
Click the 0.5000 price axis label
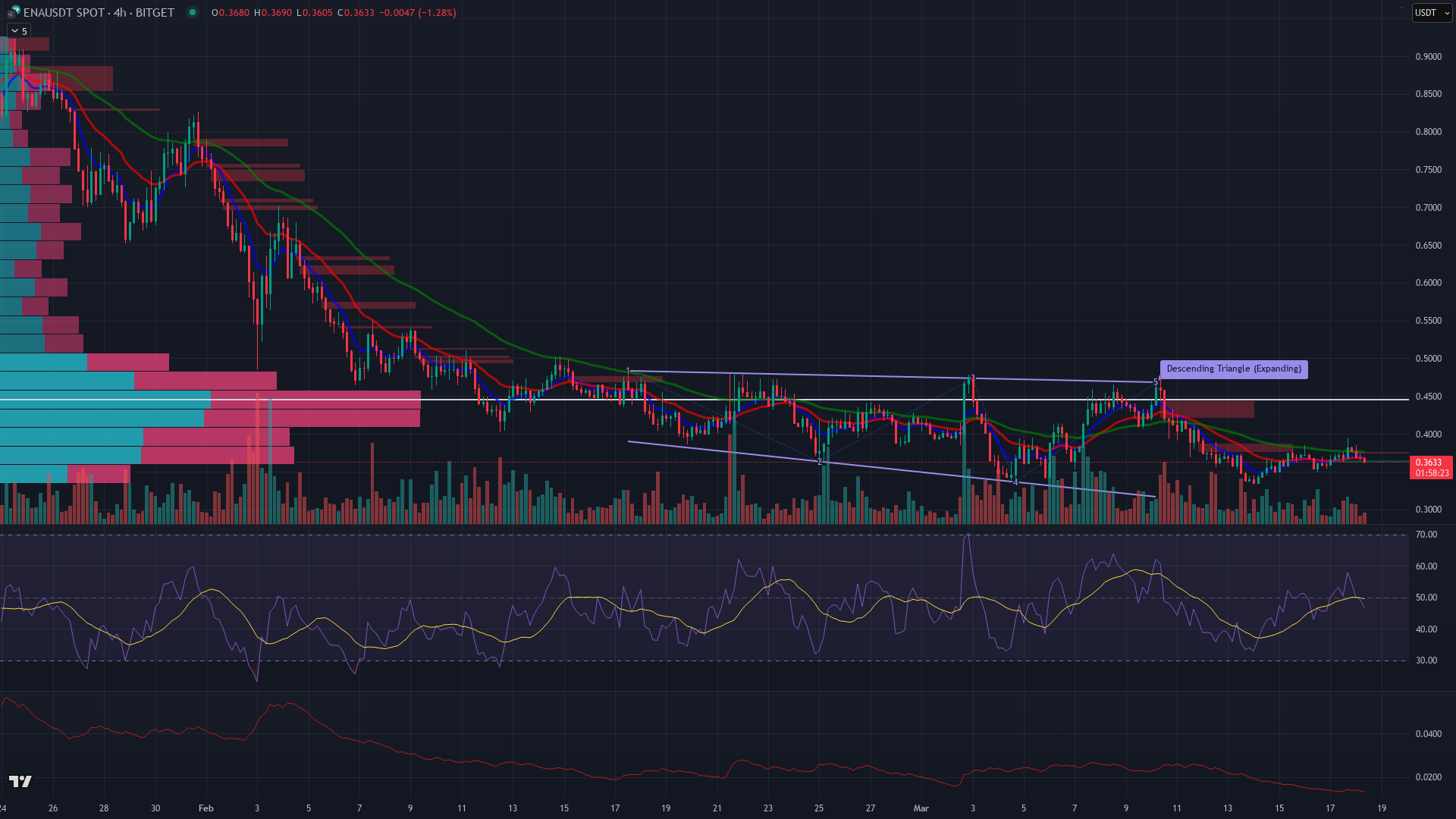click(x=1429, y=359)
